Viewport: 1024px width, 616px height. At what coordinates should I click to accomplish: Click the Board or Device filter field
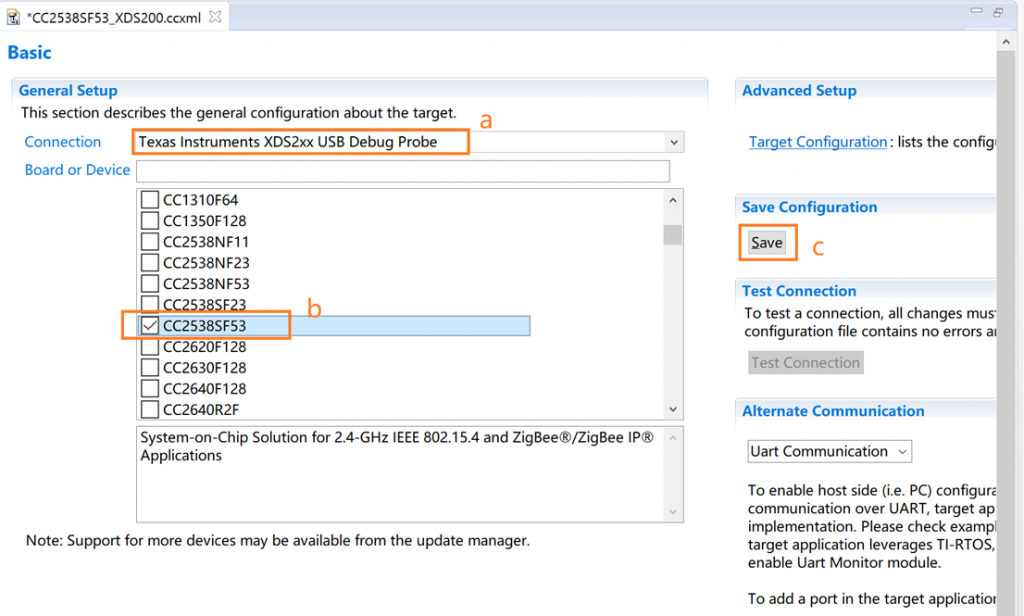pyautogui.click(x=402, y=170)
